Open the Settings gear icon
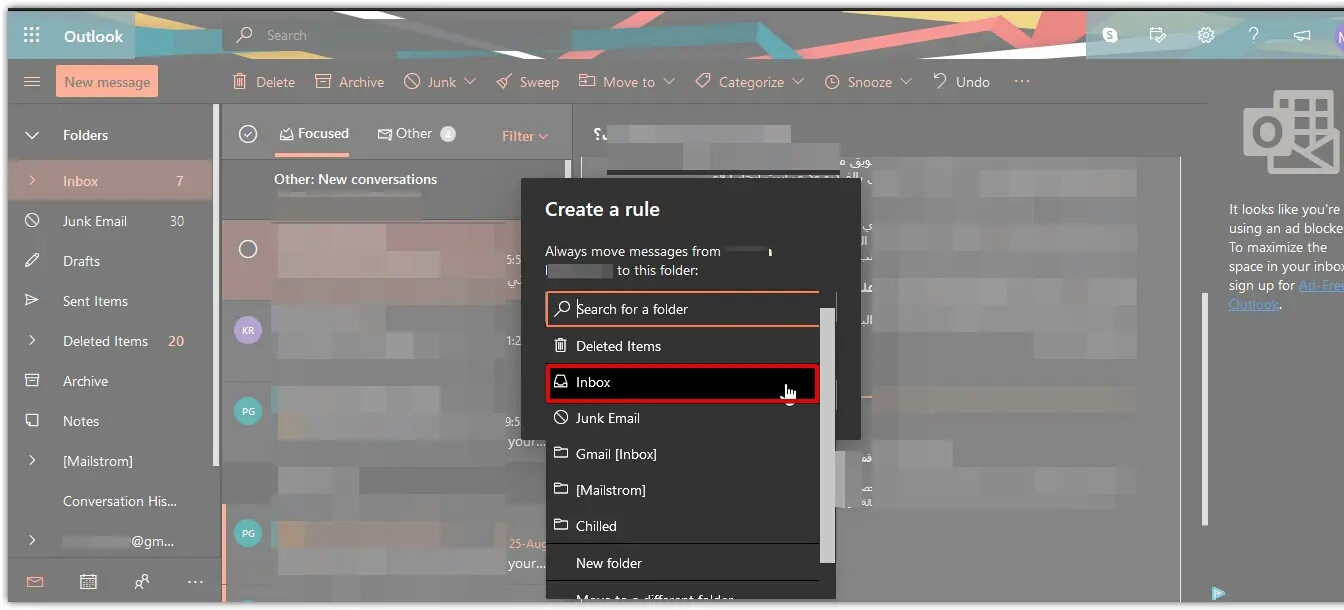 (1206, 35)
